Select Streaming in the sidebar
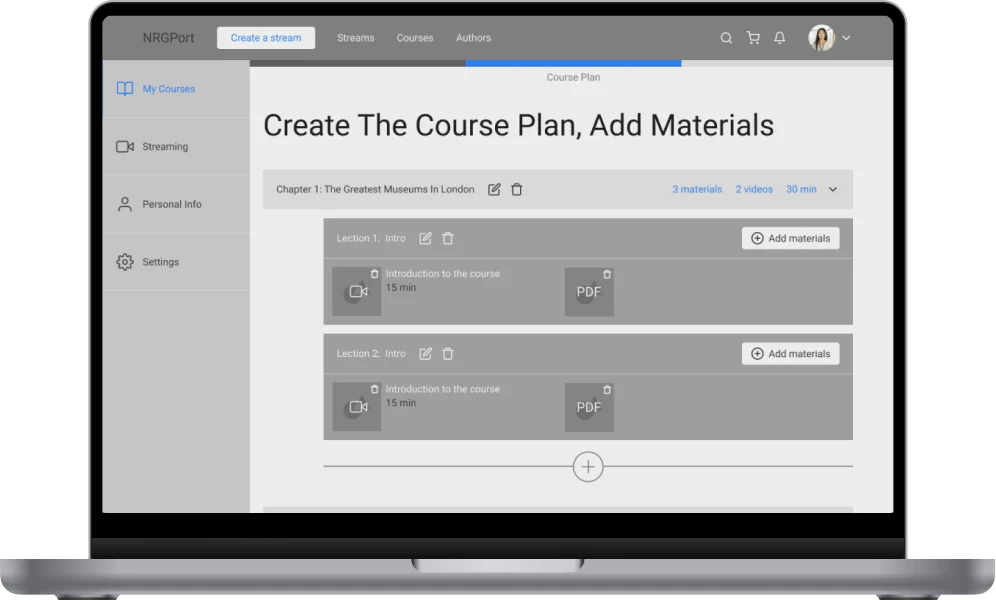This screenshot has width=996, height=600. [176, 147]
